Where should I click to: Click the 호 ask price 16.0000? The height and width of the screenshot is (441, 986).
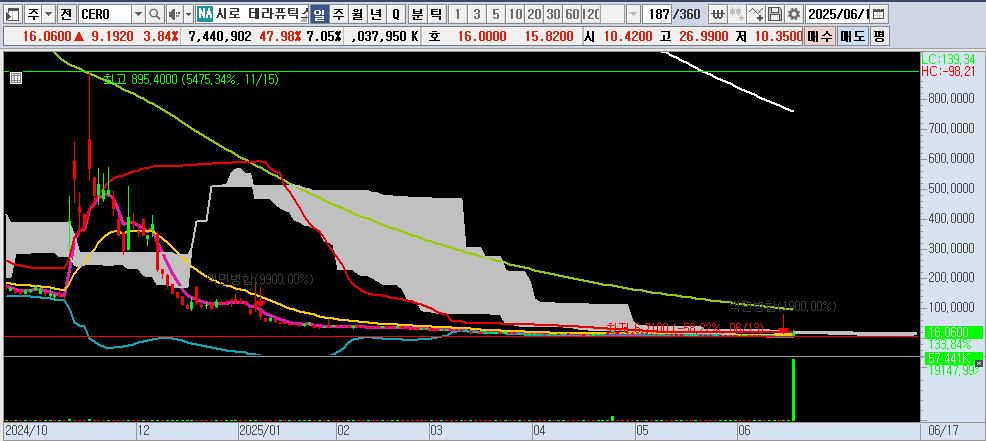[x=482, y=36]
